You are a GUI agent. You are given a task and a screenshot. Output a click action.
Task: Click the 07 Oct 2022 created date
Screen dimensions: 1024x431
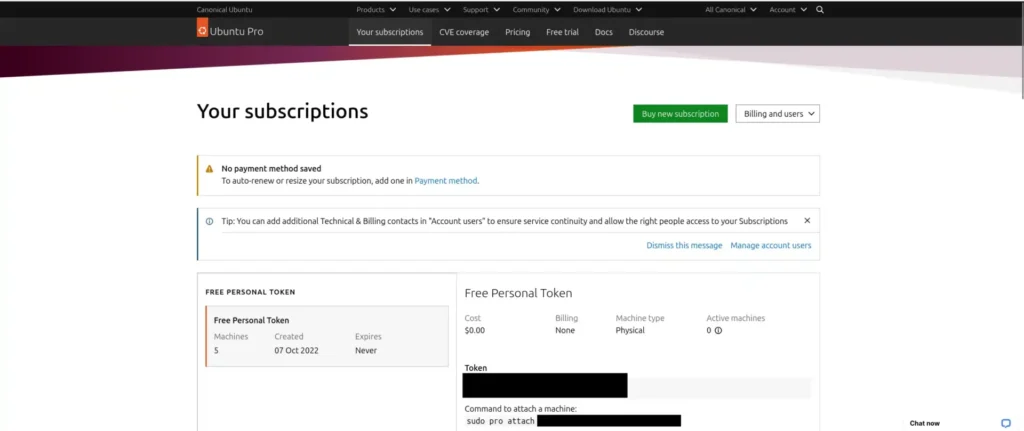[x=296, y=351]
